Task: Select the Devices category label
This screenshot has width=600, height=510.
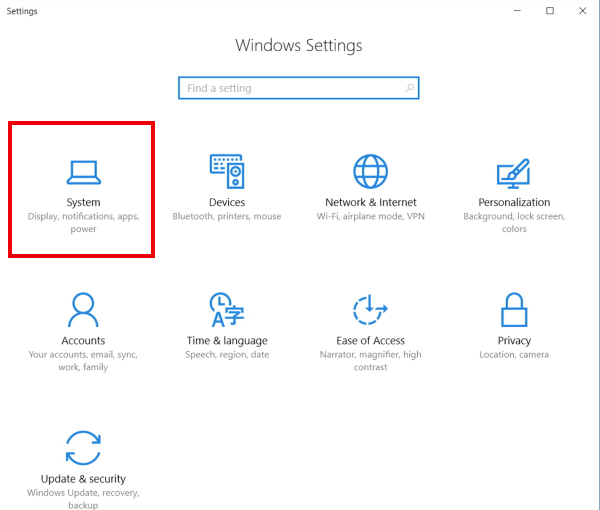Action: click(x=227, y=202)
